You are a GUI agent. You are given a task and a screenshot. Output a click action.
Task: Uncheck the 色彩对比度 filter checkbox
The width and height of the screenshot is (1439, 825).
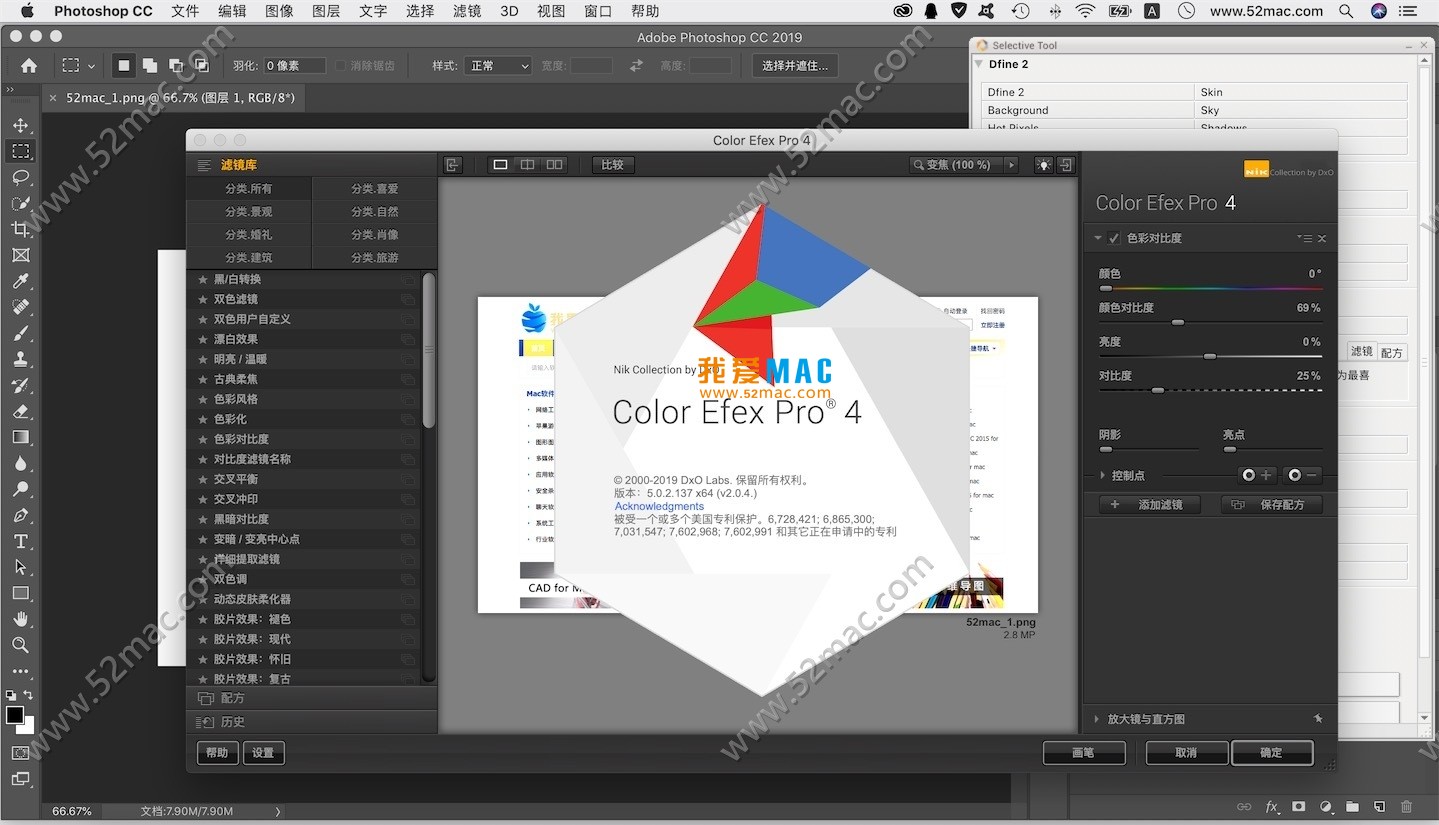click(1114, 239)
